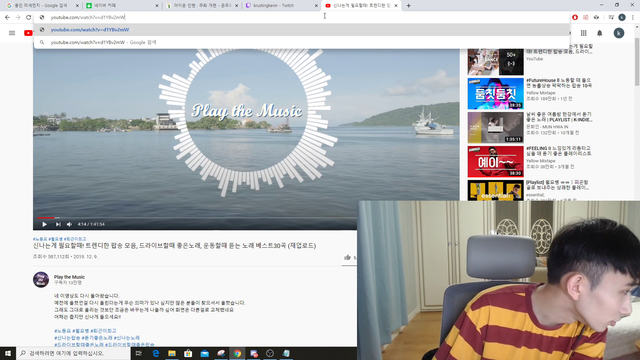This screenshot has width=640, height=360.
Task: Open Chrome three-dot menu
Action: pos(633,17)
